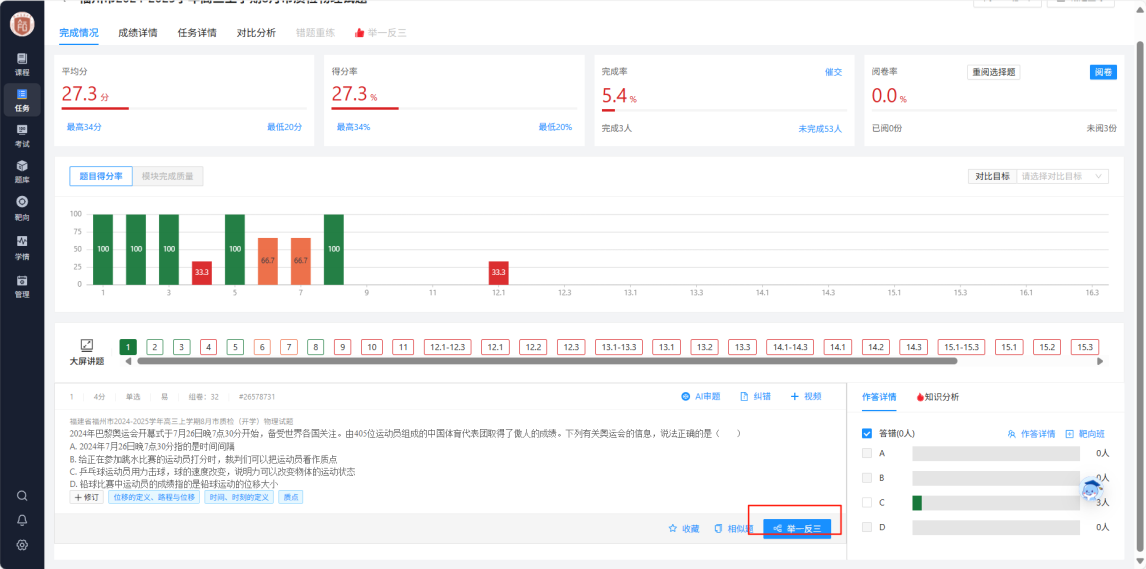Click 位移的定义、路程与位移 tag
This screenshot has width=1146, height=569.
(x=153, y=497)
